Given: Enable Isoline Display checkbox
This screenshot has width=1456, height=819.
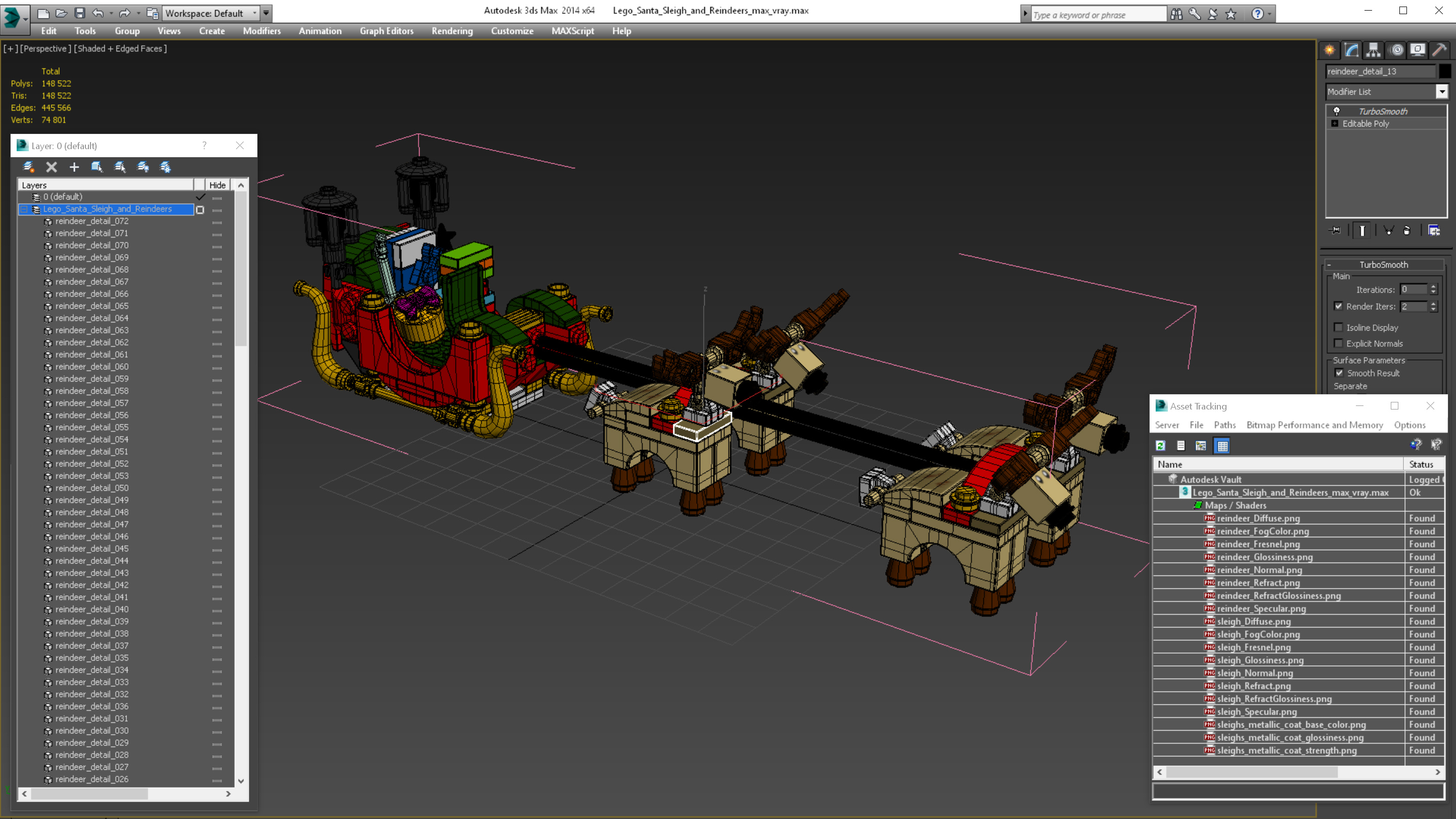Looking at the screenshot, I should tap(1338, 327).
